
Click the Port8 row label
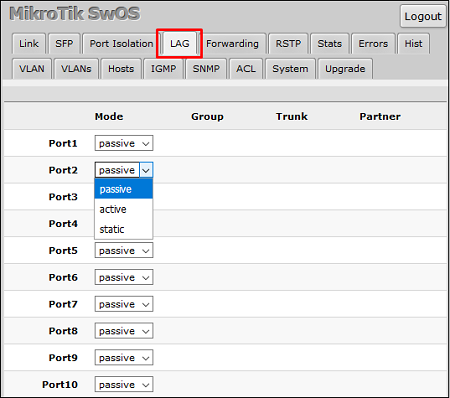click(x=63, y=331)
